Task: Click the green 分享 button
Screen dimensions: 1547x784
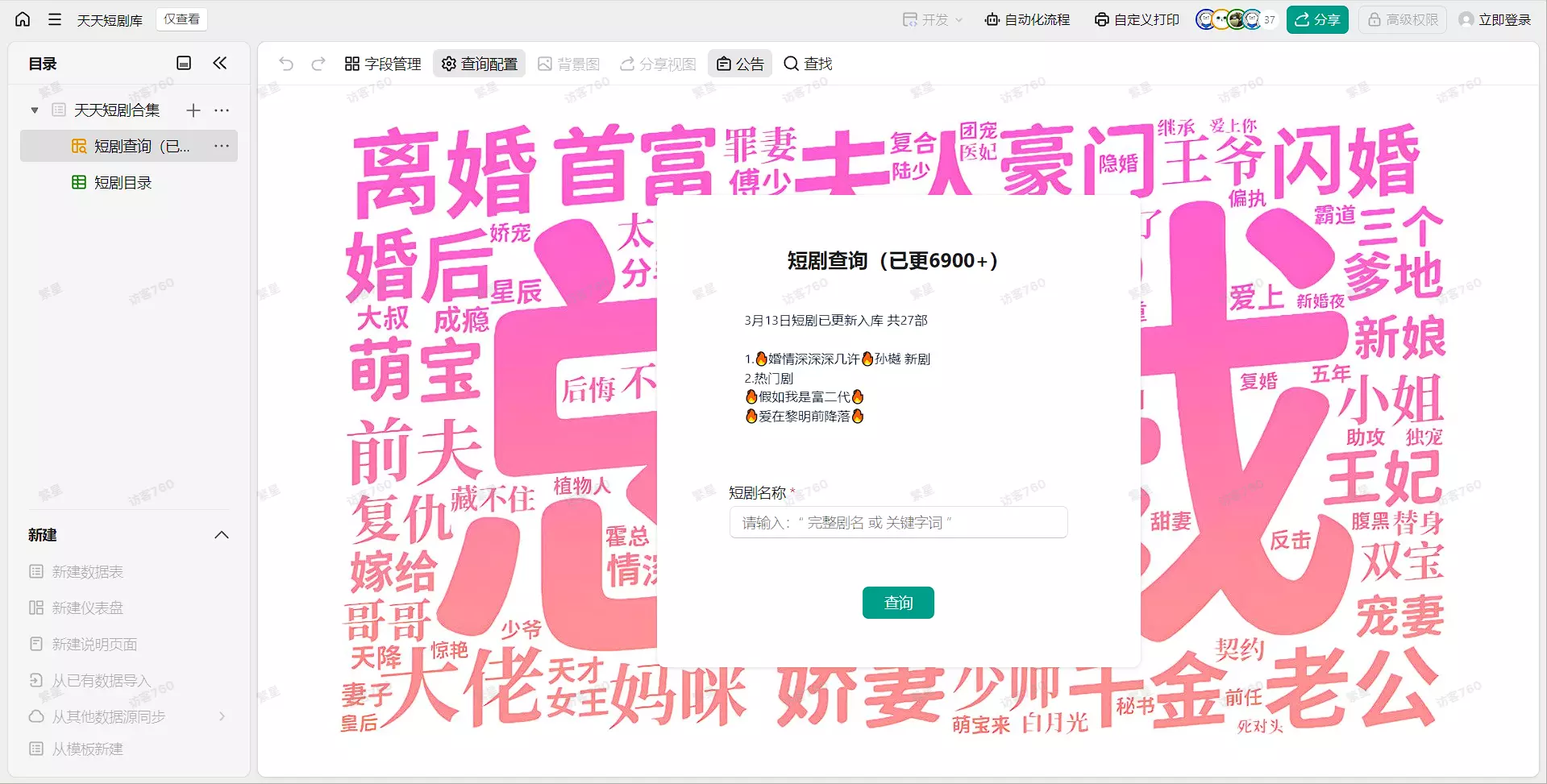Action: (x=1316, y=19)
